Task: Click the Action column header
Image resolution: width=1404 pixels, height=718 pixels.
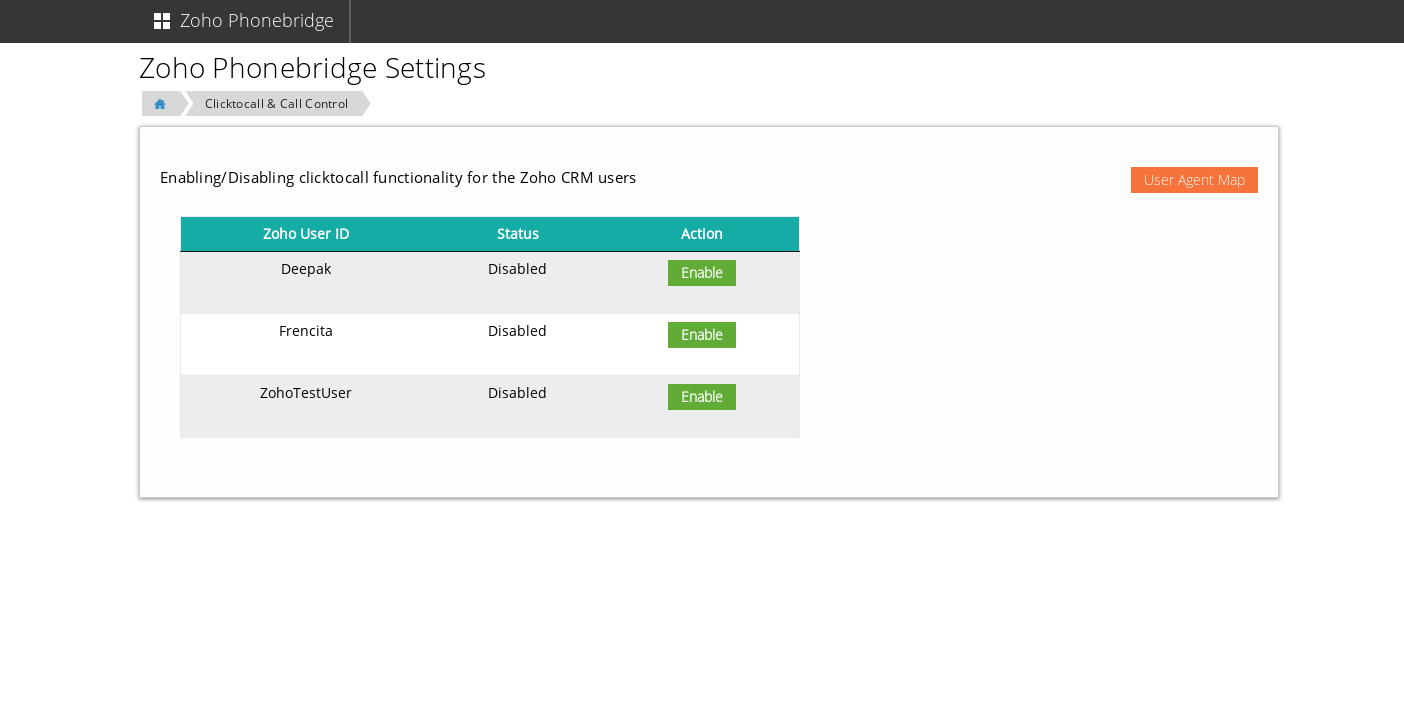Action: point(702,234)
